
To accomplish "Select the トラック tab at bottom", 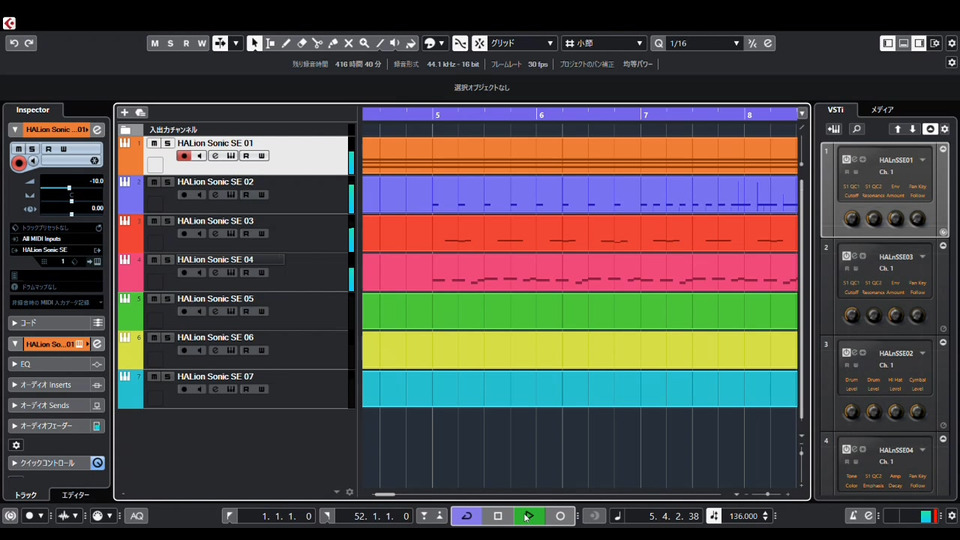I will (26, 495).
